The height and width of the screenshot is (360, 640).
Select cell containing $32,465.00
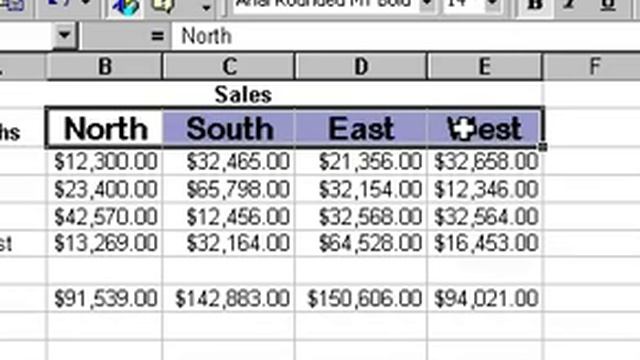tap(229, 161)
